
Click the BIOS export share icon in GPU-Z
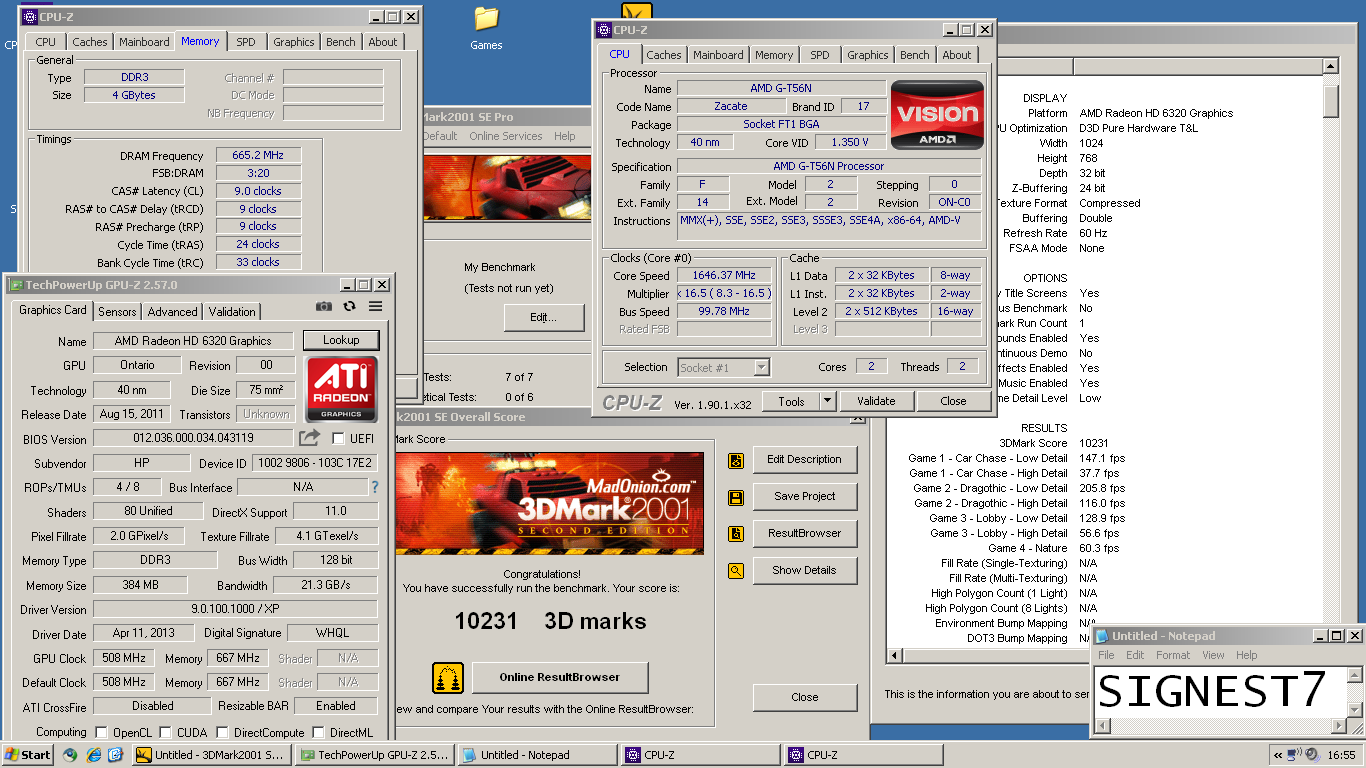click(310, 438)
